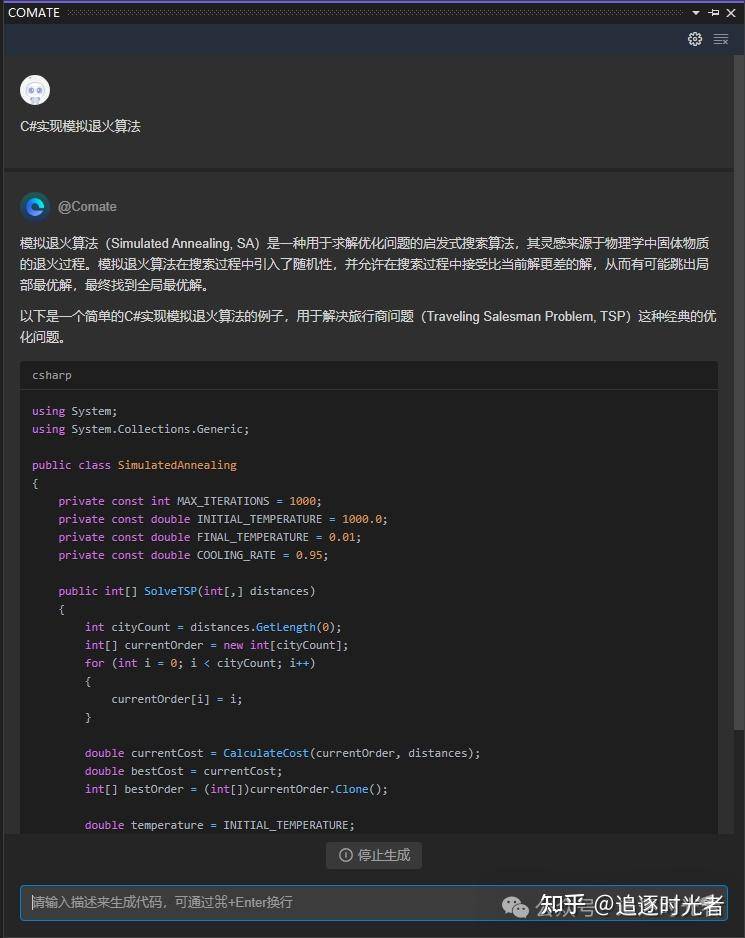Toggle the pin auto-hide icon
This screenshot has height=938, width=745.
click(x=713, y=13)
